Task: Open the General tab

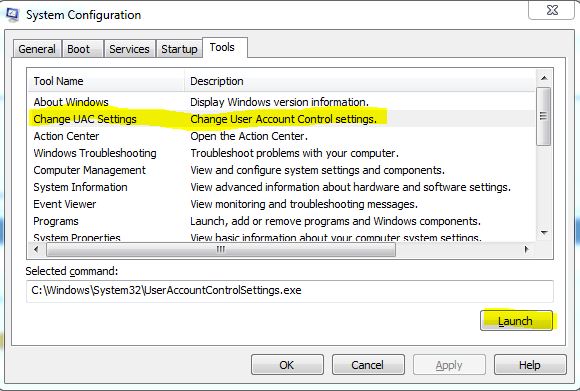Action: 37,49
